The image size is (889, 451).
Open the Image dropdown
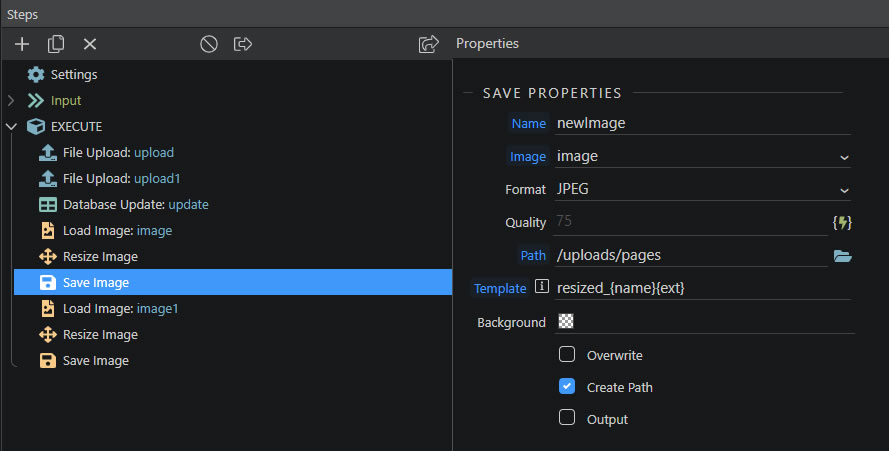[702, 157]
